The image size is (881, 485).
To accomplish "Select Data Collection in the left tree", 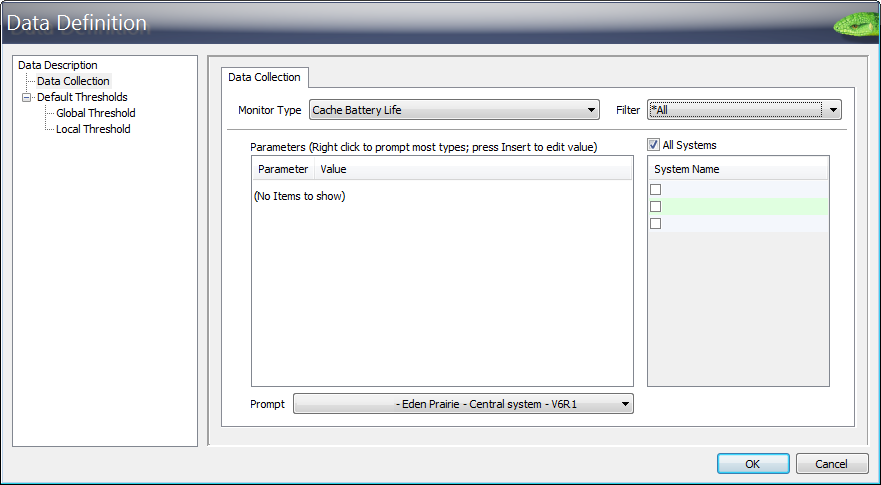I will pyautogui.click(x=73, y=81).
